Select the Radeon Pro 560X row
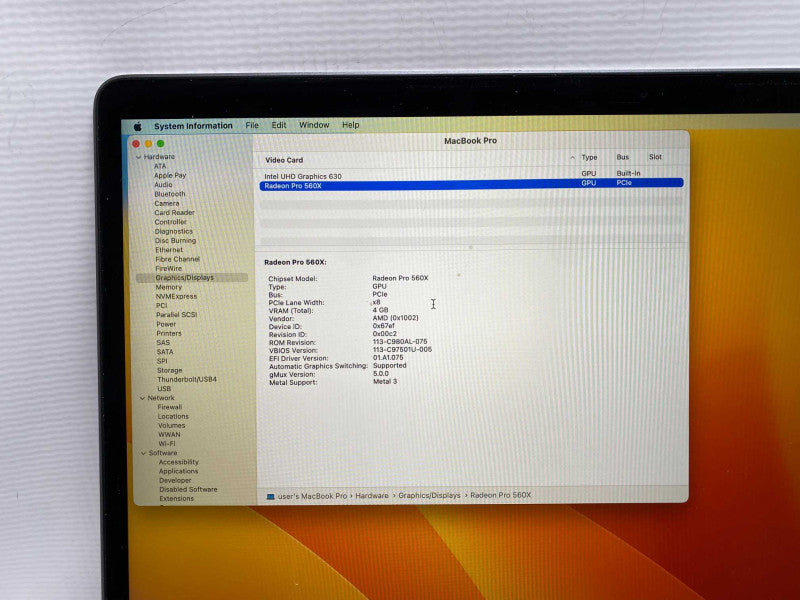800x600 pixels. click(471, 185)
